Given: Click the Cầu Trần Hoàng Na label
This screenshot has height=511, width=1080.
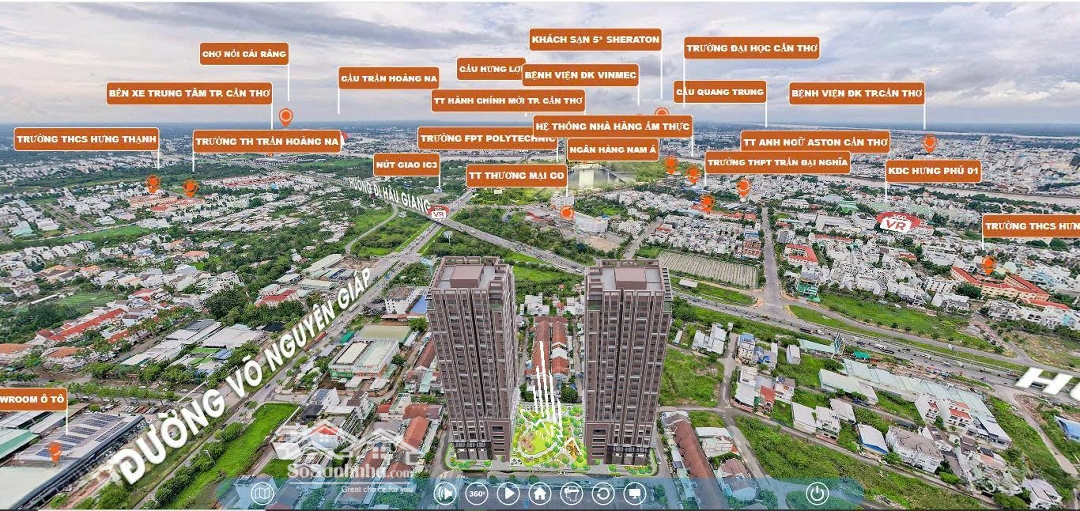Looking at the screenshot, I should (x=388, y=78).
